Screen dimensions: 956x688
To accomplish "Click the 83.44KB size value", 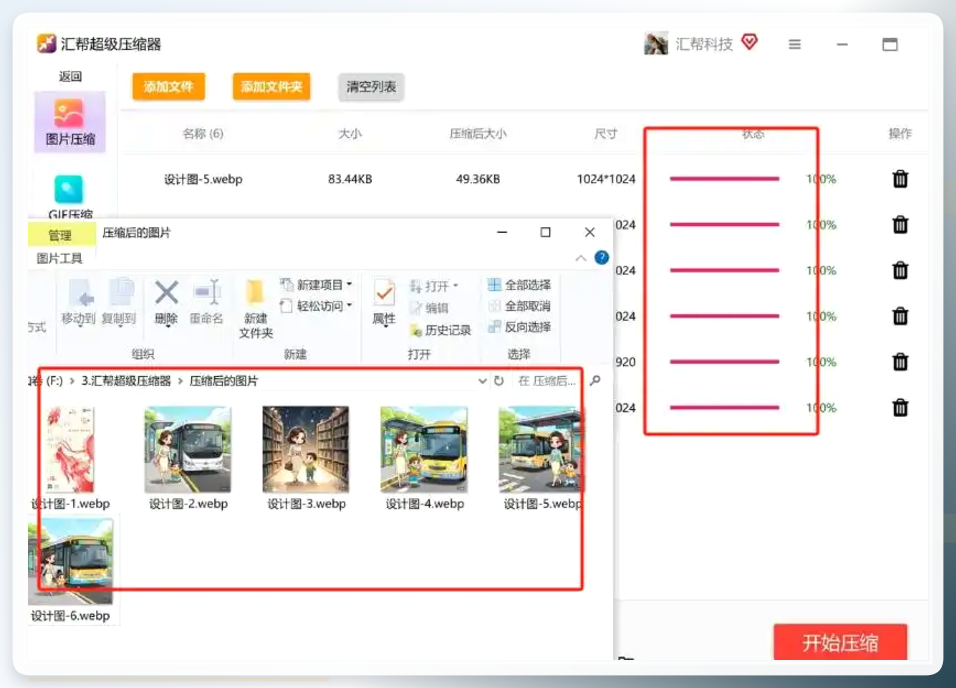I will coord(350,179).
